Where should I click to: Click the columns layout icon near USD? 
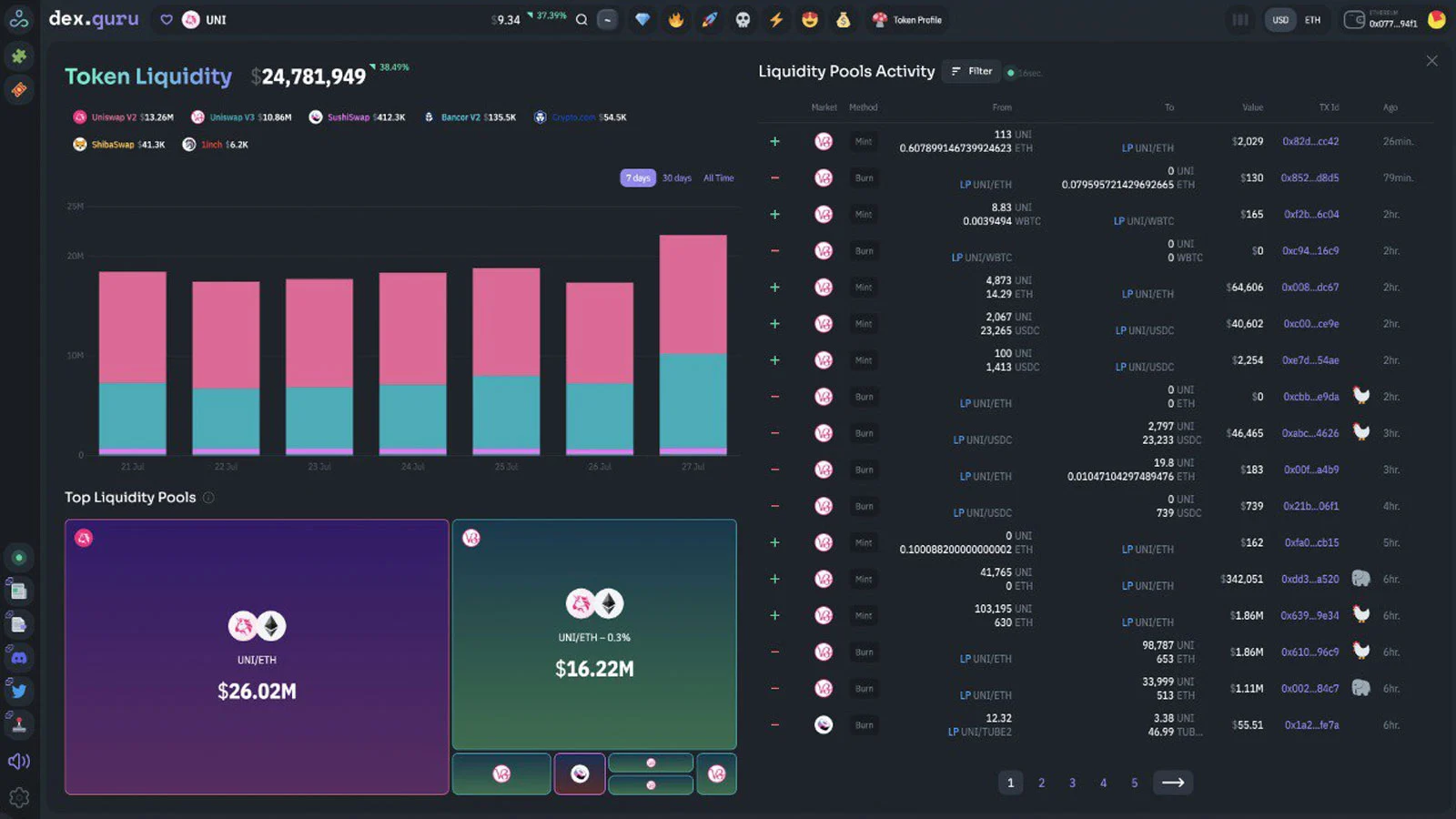coord(1239,19)
